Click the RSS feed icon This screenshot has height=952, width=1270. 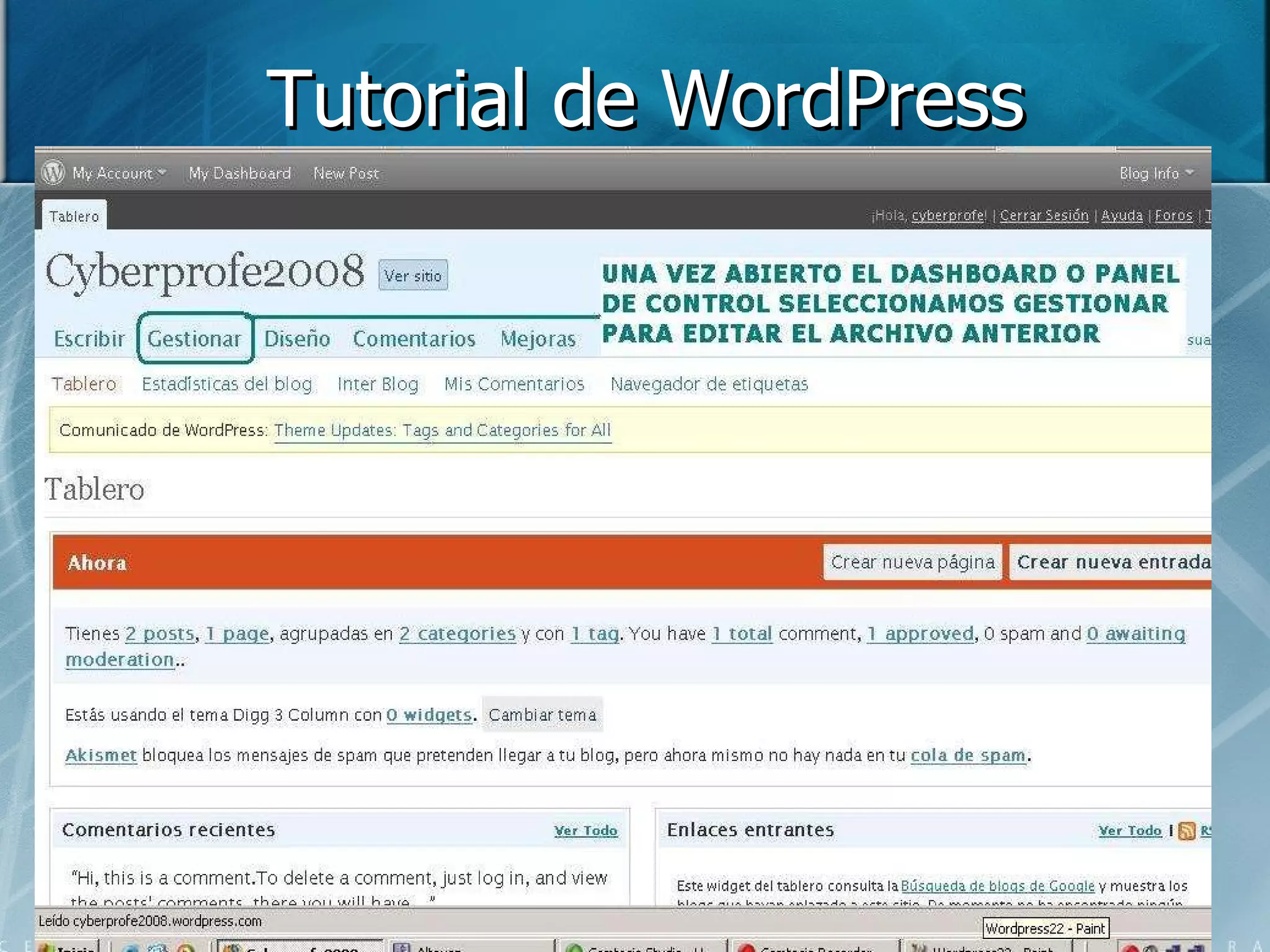tap(1187, 831)
